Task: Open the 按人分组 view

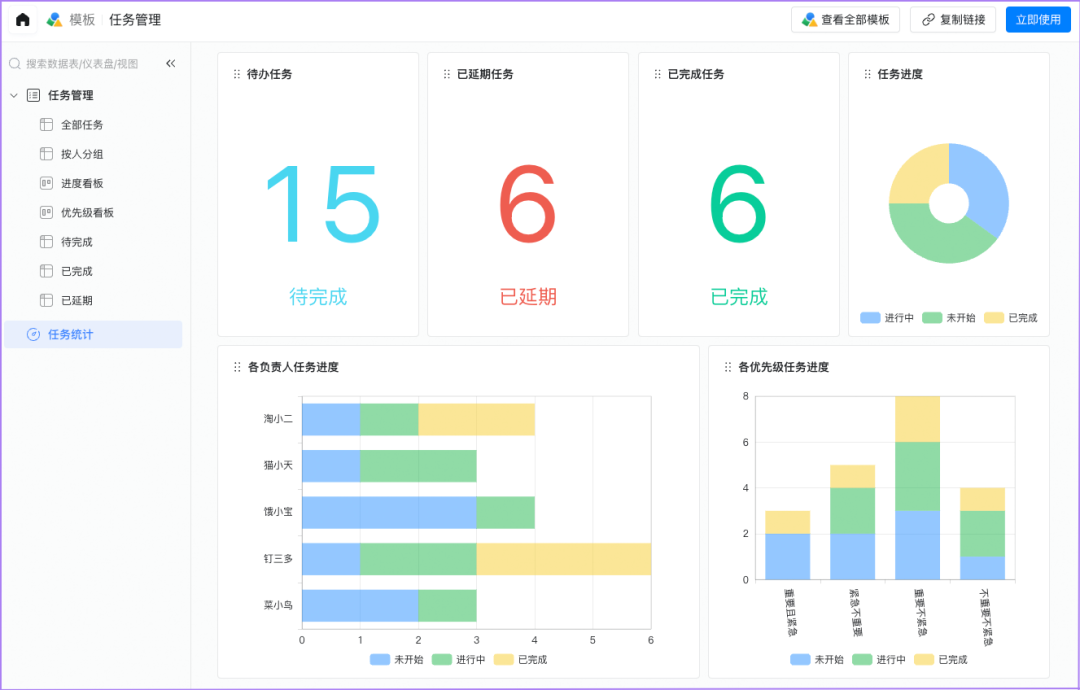Action: tap(82, 154)
